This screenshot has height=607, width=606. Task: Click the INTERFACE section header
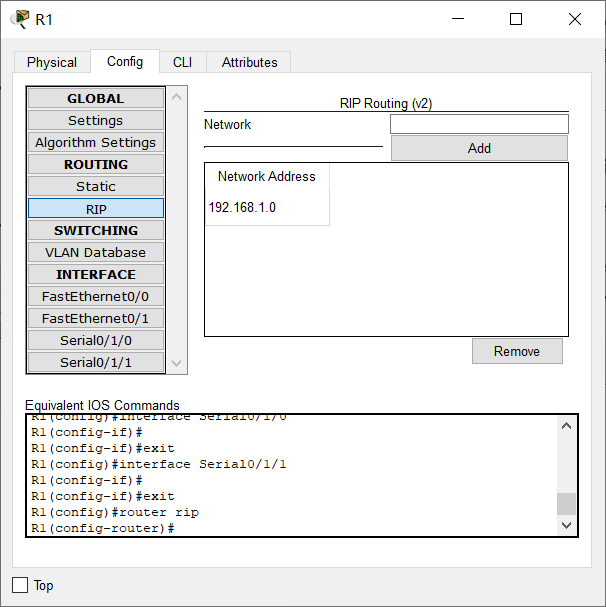click(x=96, y=274)
